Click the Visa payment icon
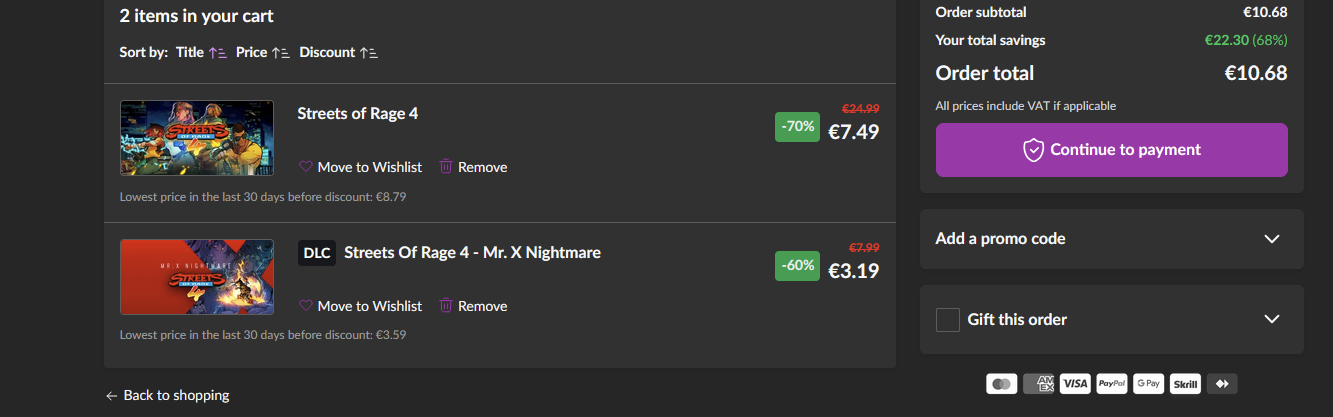Viewport: 1333px width, 417px height. [1075, 383]
